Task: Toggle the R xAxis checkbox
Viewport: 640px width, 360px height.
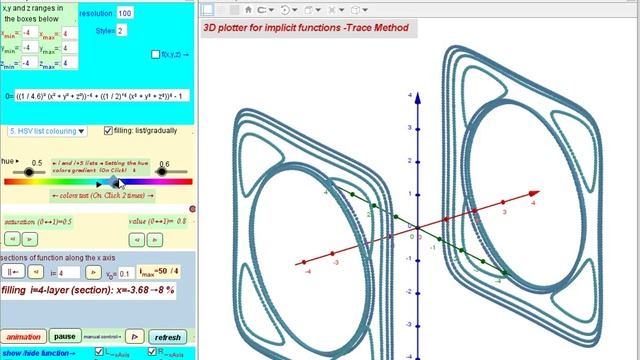Action: pyautogui.click(x=152, y=351)
